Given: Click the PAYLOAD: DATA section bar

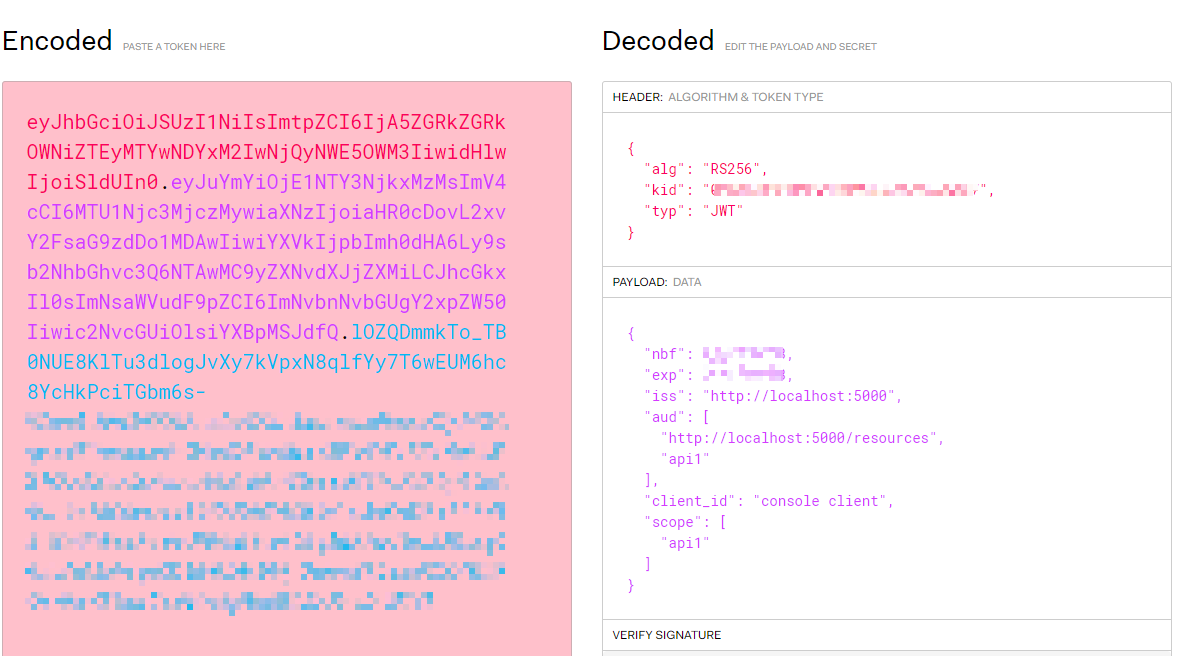Looking at the screenshot, I should click(888, 282).
